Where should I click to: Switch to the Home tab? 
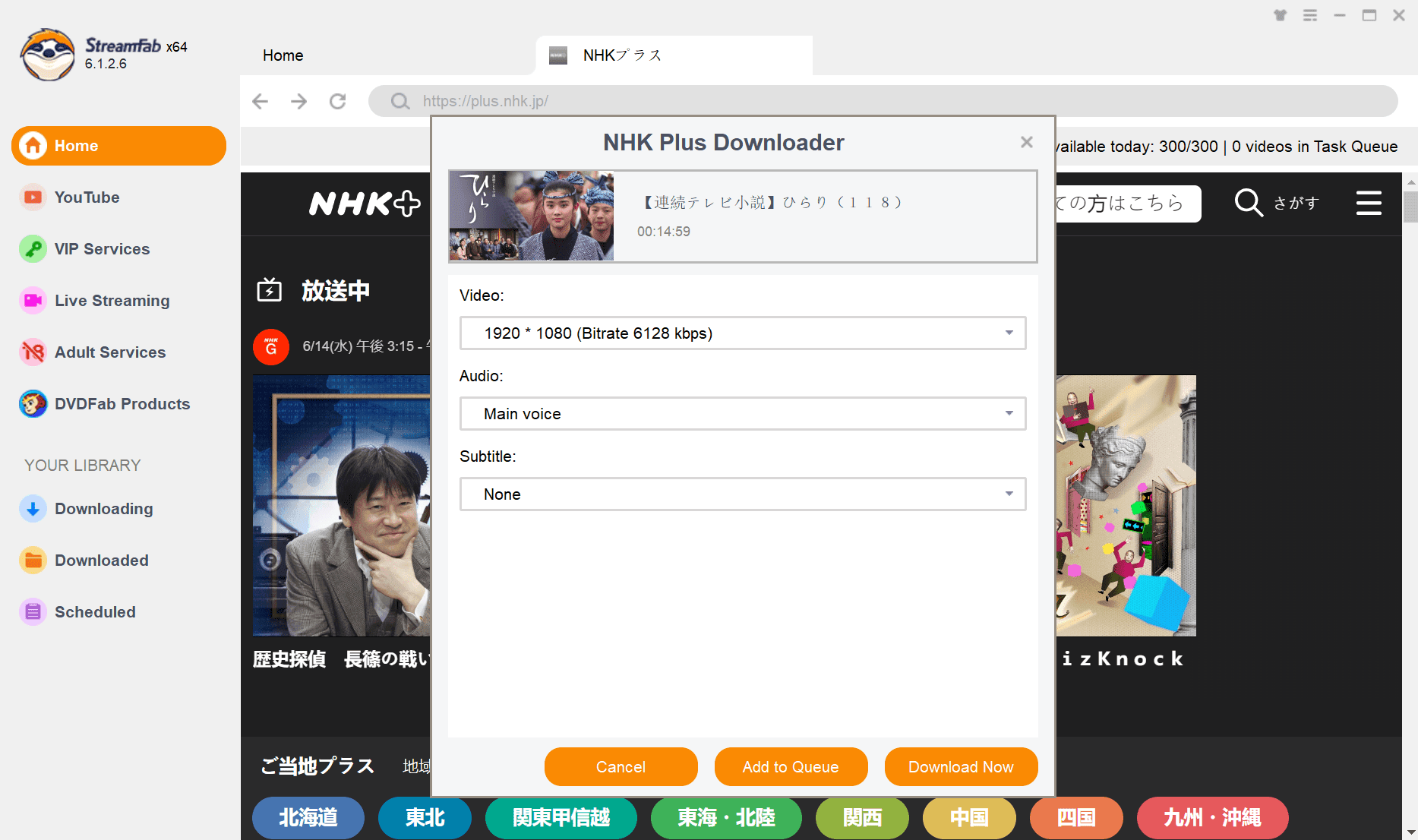(283, 55)
